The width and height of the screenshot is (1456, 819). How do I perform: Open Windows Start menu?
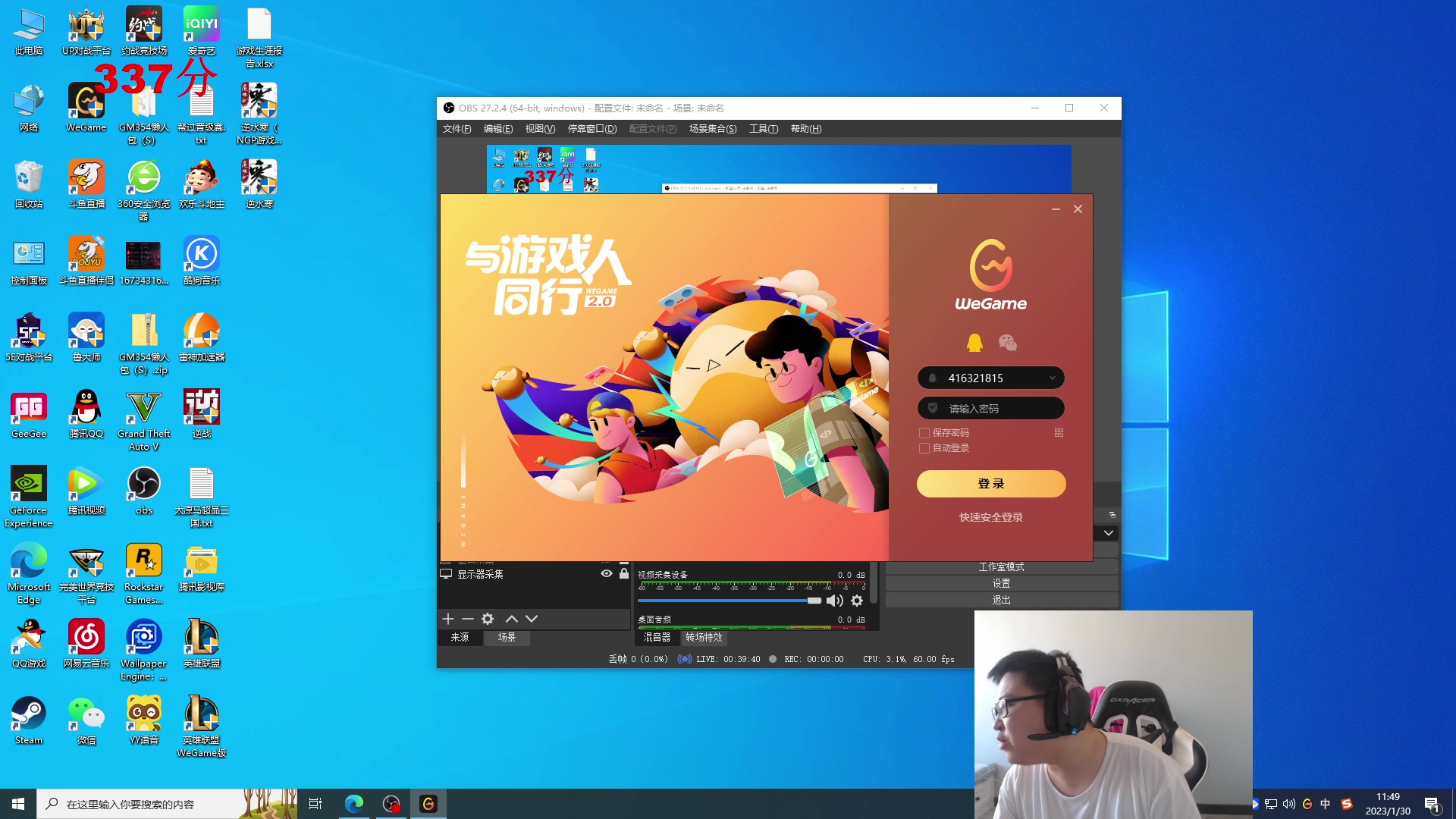click(18, 804)
